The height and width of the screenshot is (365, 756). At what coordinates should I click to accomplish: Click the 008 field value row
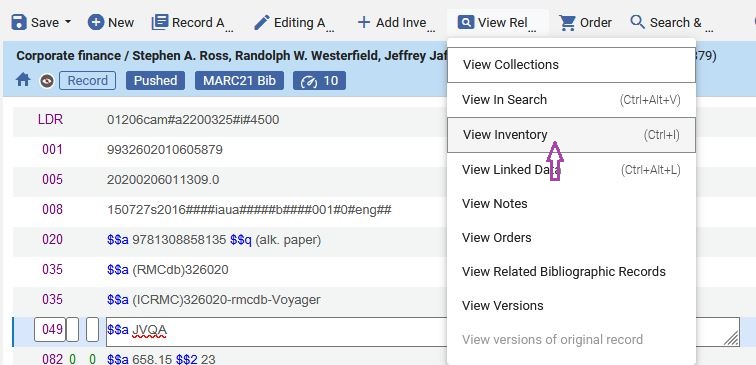pyautogui.click(x=249, y=210)
